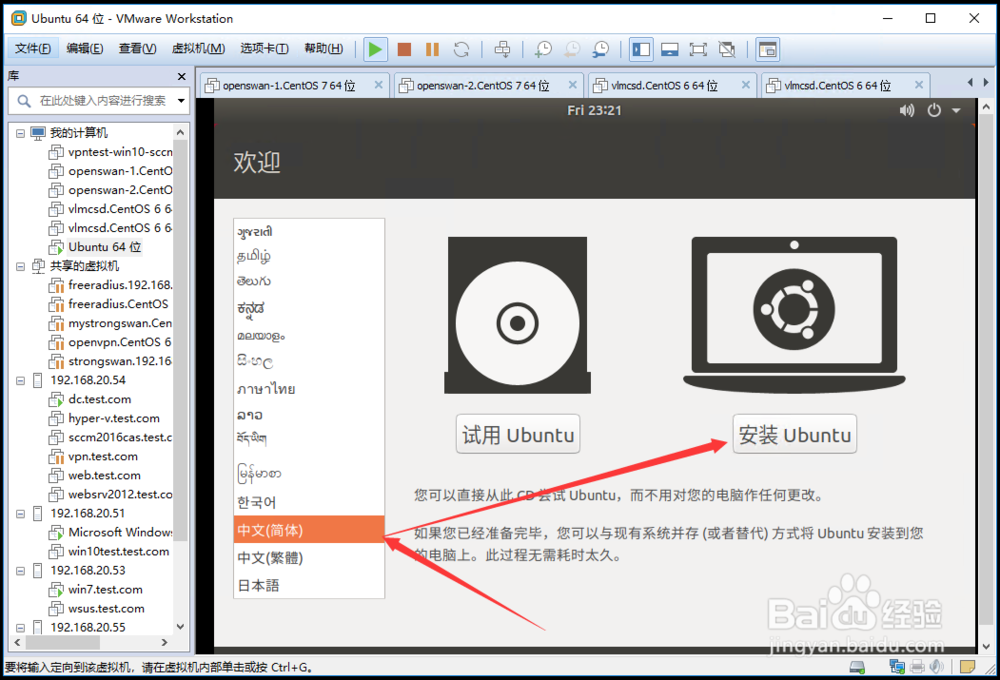Click the restart guest icon
The image size is (1000, 680).
pos(461,49)
